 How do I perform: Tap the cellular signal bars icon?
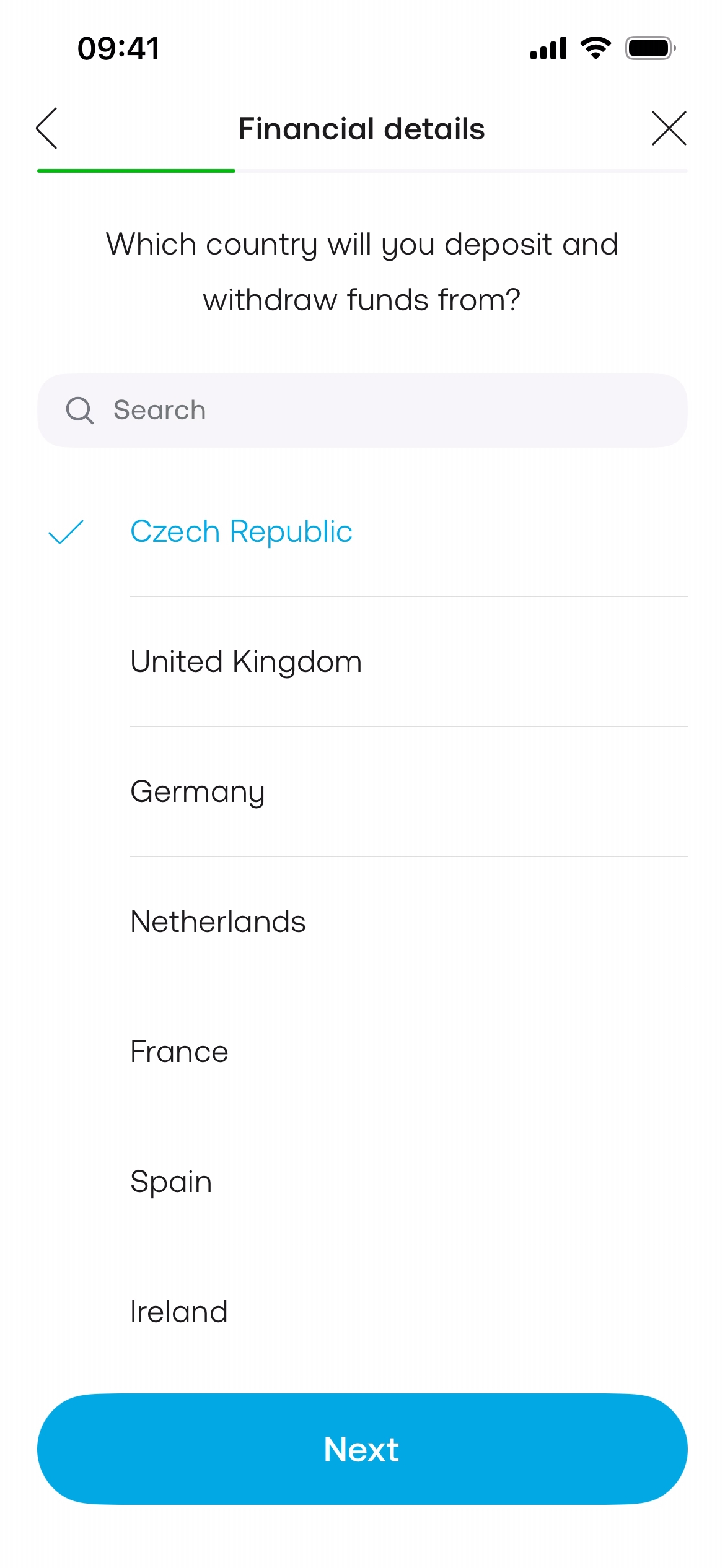coord(548,48)
